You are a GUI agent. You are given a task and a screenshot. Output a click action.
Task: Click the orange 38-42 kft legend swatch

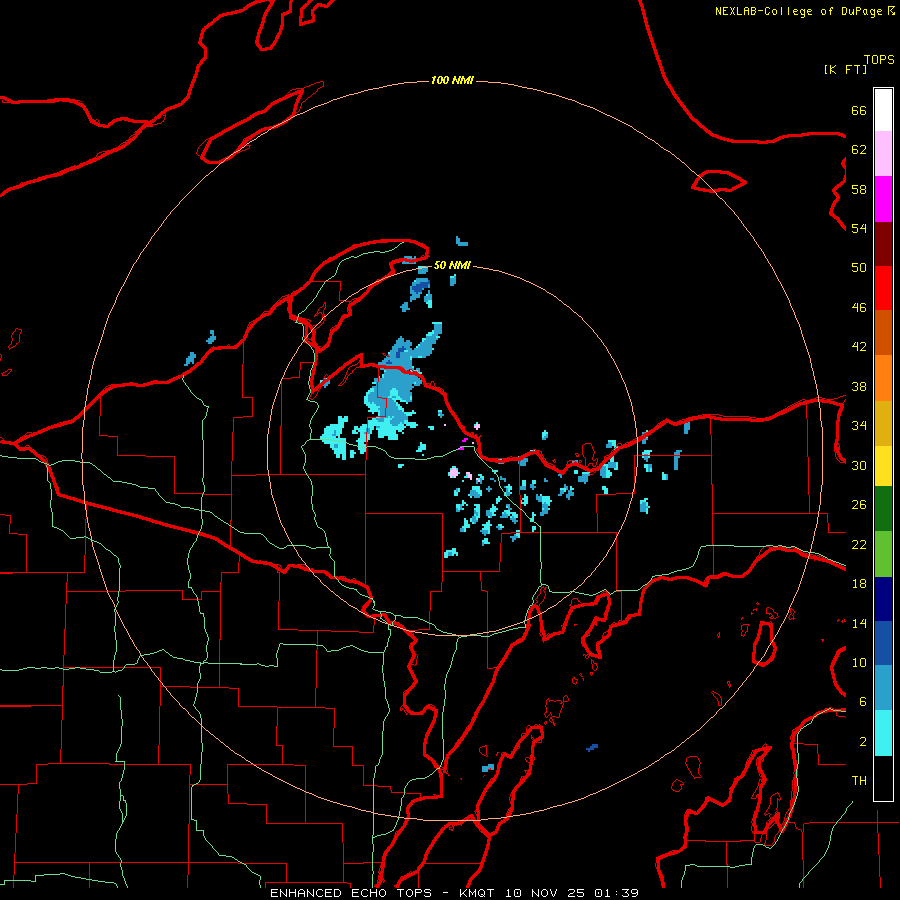click(x=883, y=378)
